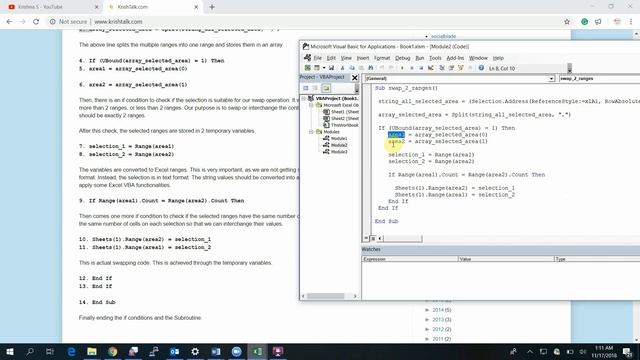Screen dimensions: 640x360
Task: Toggle Design Mode in VBA toolbar
Action: [431, 68]
